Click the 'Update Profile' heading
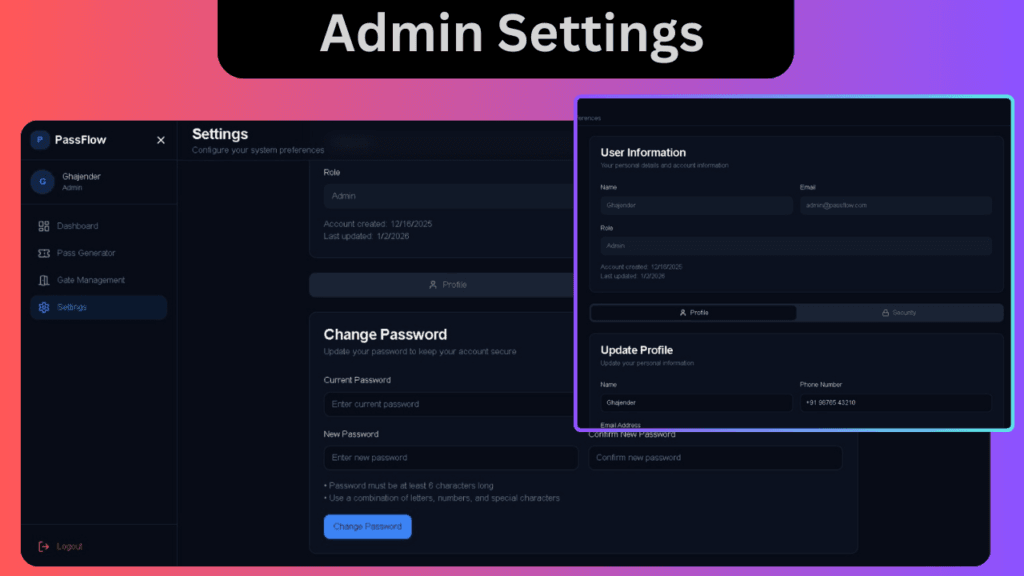 pyautogui.click(x=637, y=351)
